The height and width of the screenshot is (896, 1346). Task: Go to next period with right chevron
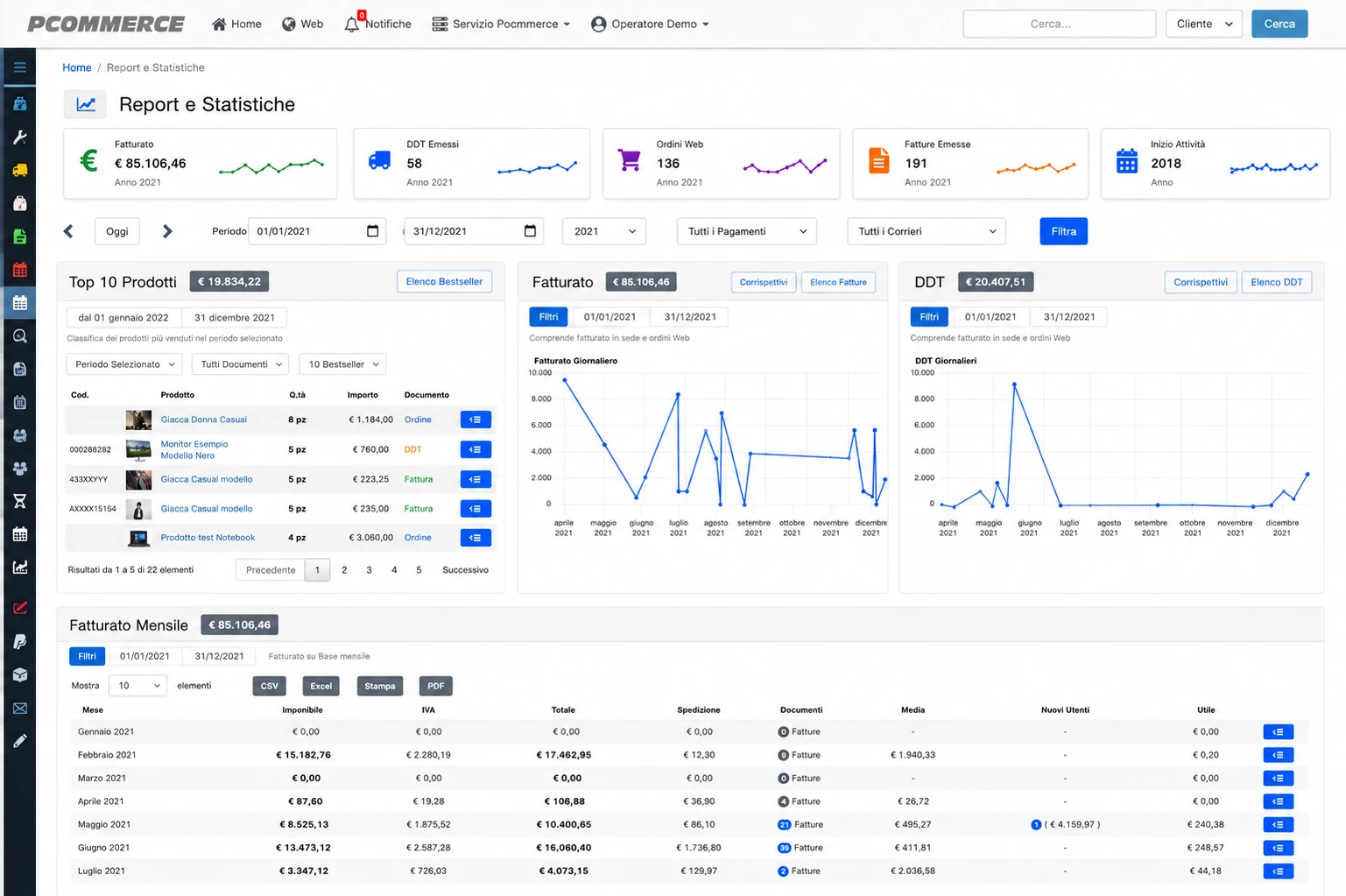click(x=167, y=231)
